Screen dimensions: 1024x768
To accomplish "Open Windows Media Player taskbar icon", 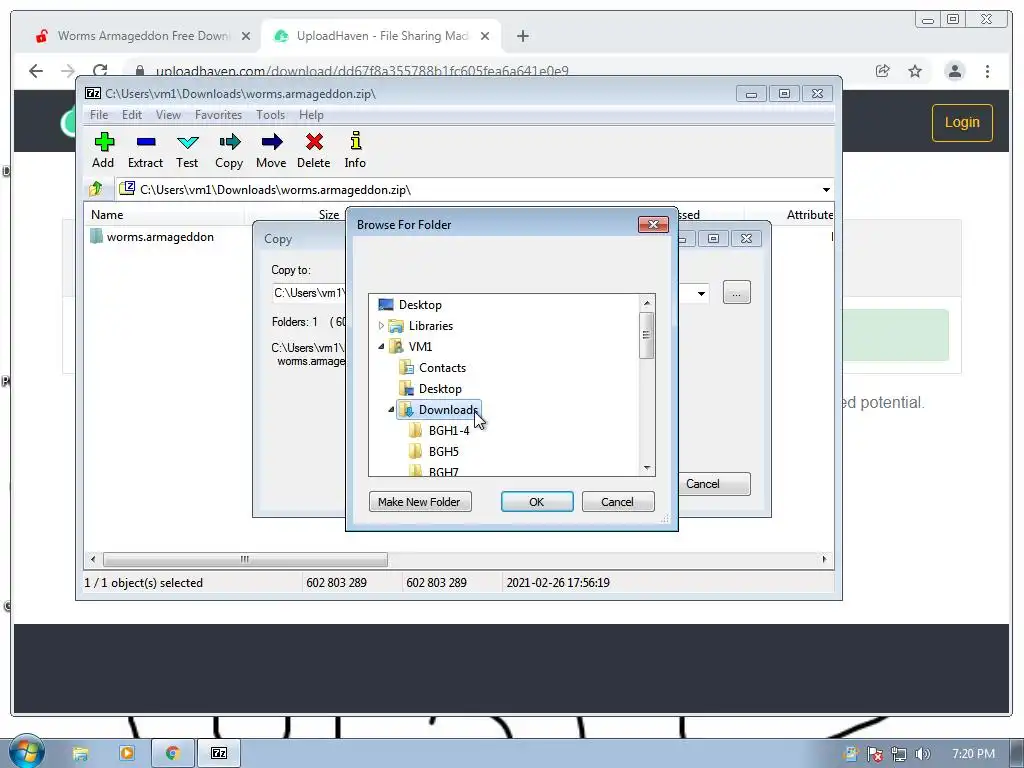I will click(127, 754).
